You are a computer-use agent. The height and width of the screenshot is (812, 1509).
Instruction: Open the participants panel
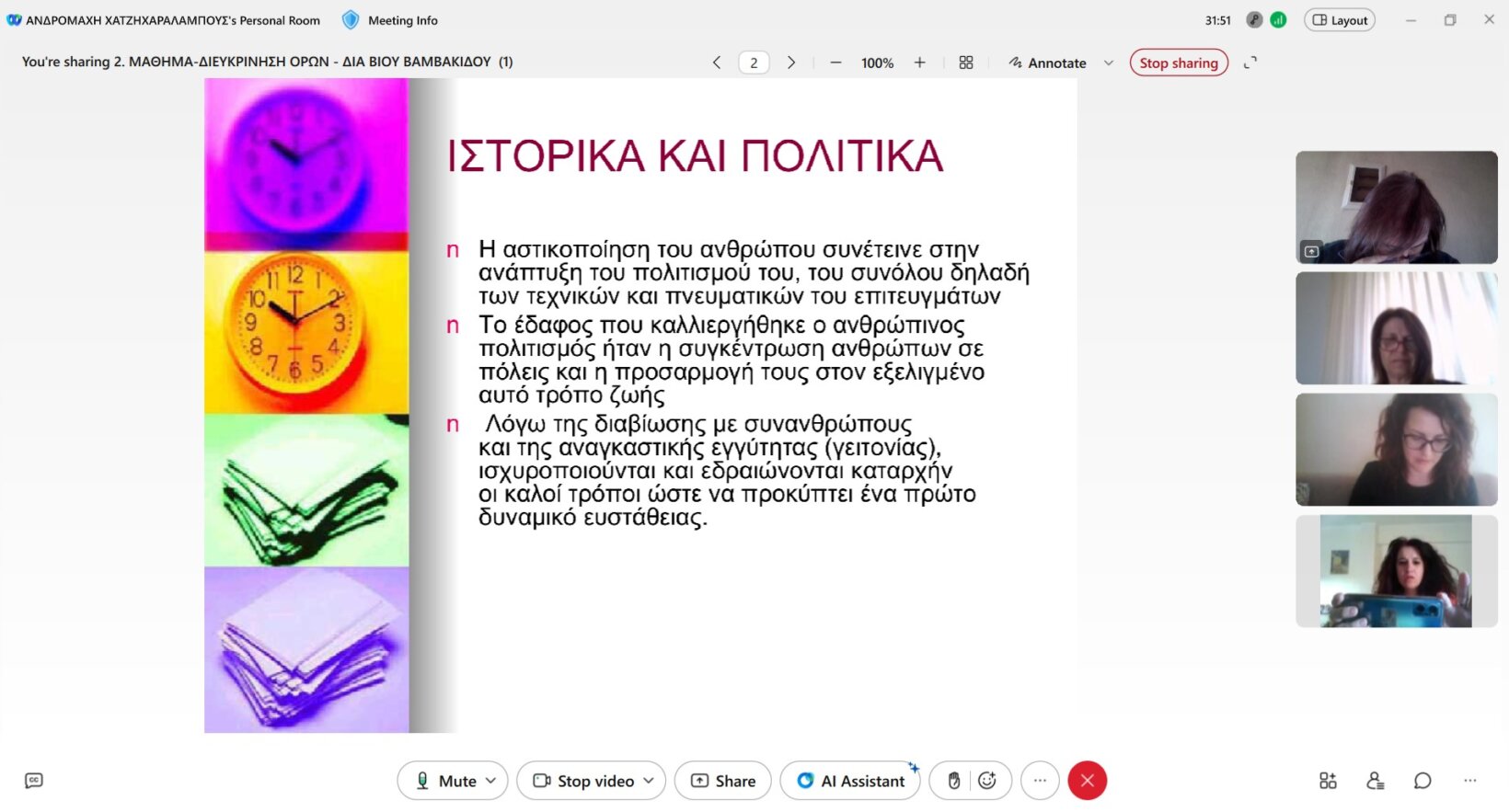pyautogui.click(x=1375, y=781)
